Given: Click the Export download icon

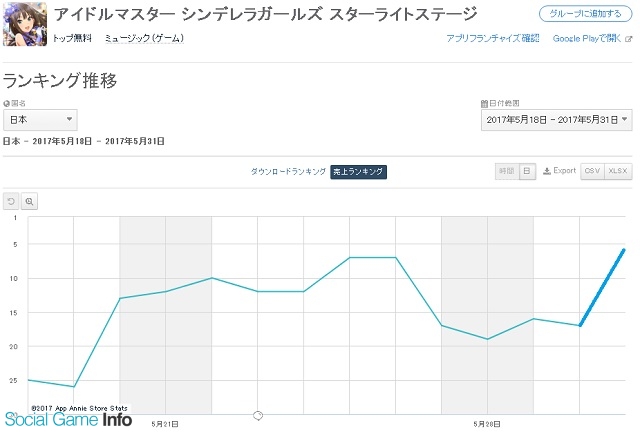Looking at the screenshot, I should (547, 171).
